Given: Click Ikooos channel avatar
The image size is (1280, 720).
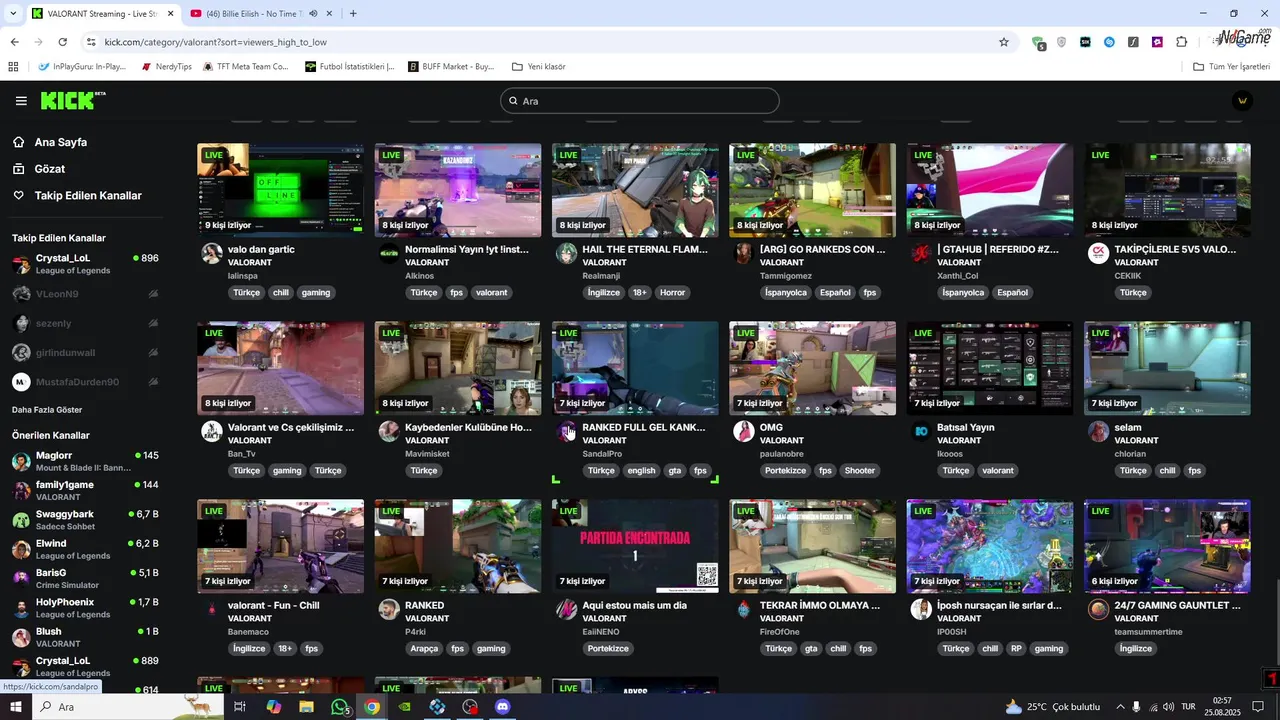Looking at the screenshot, I should pyautogui.click(x=921, y=431).
